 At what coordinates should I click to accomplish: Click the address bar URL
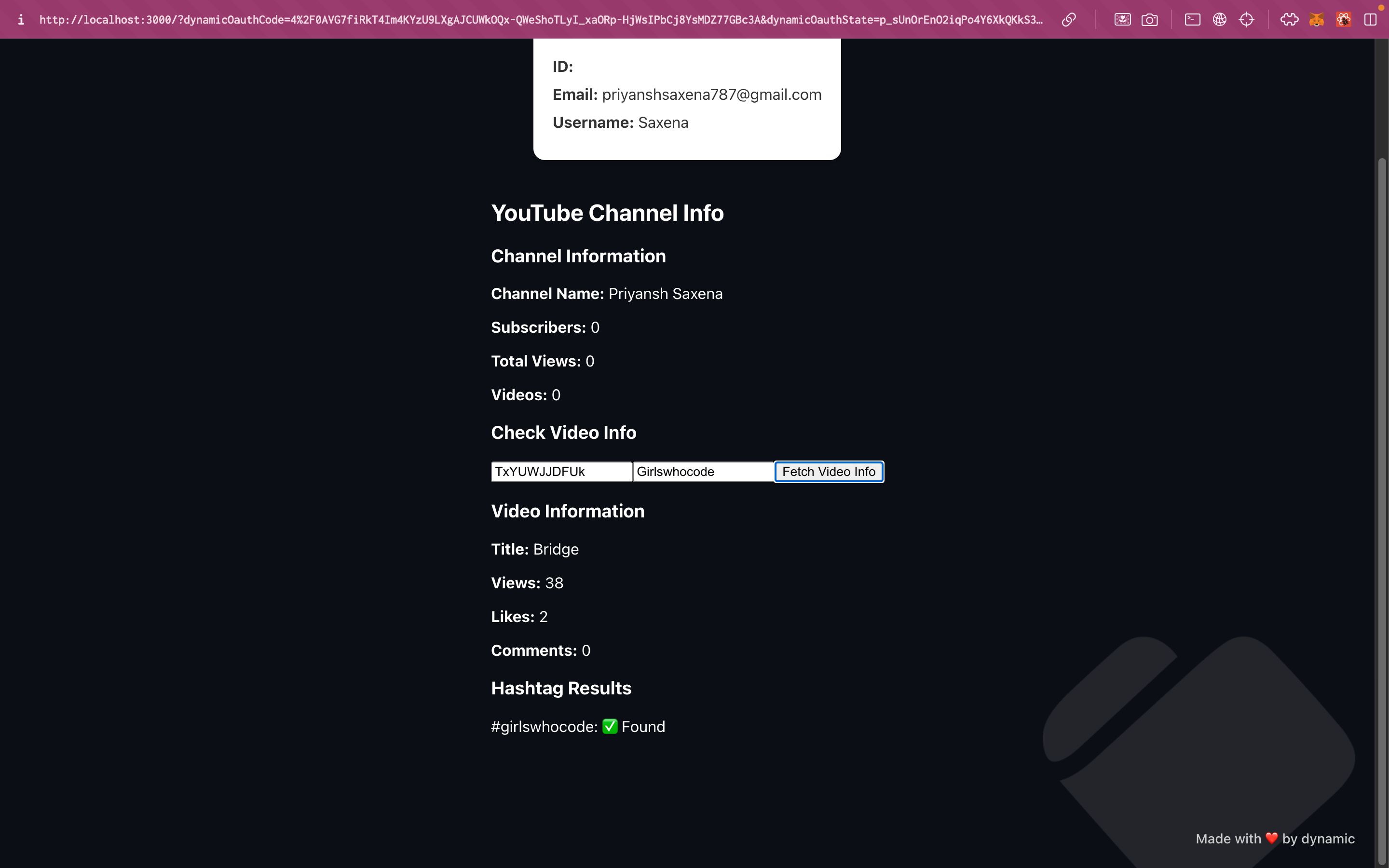point(541,19)
